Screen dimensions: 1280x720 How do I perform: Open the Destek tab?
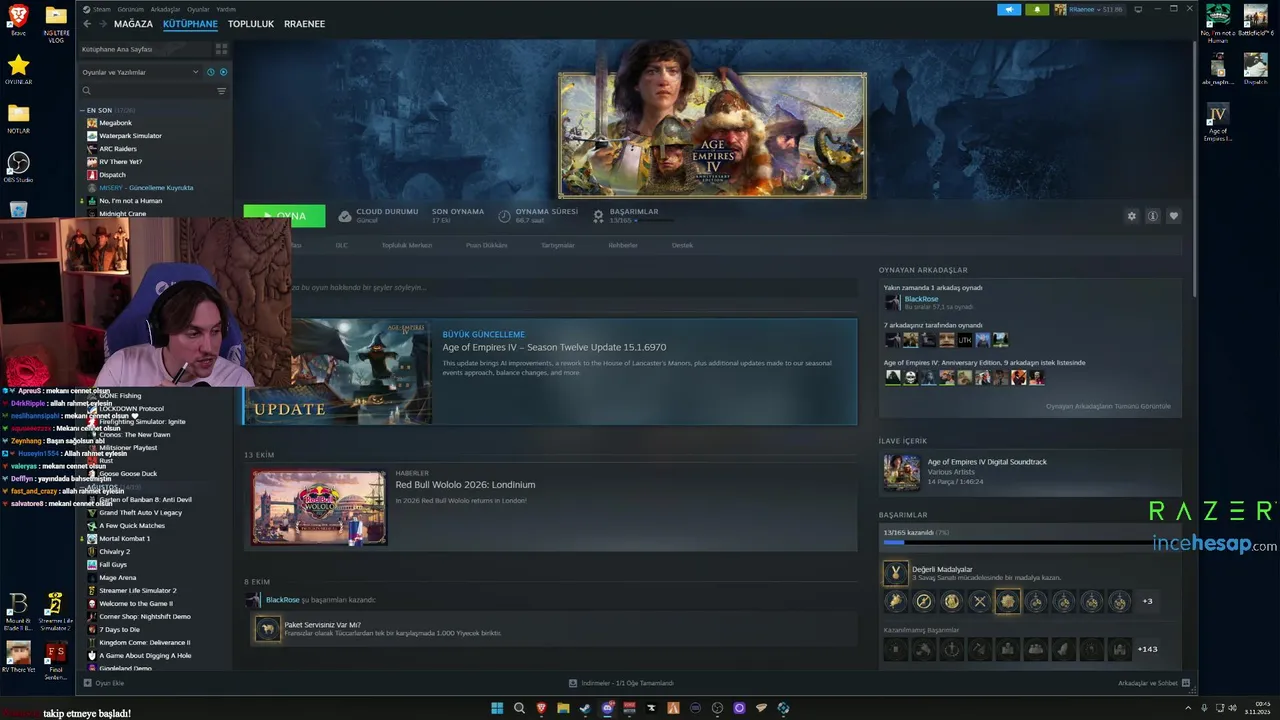click(682, 245)
